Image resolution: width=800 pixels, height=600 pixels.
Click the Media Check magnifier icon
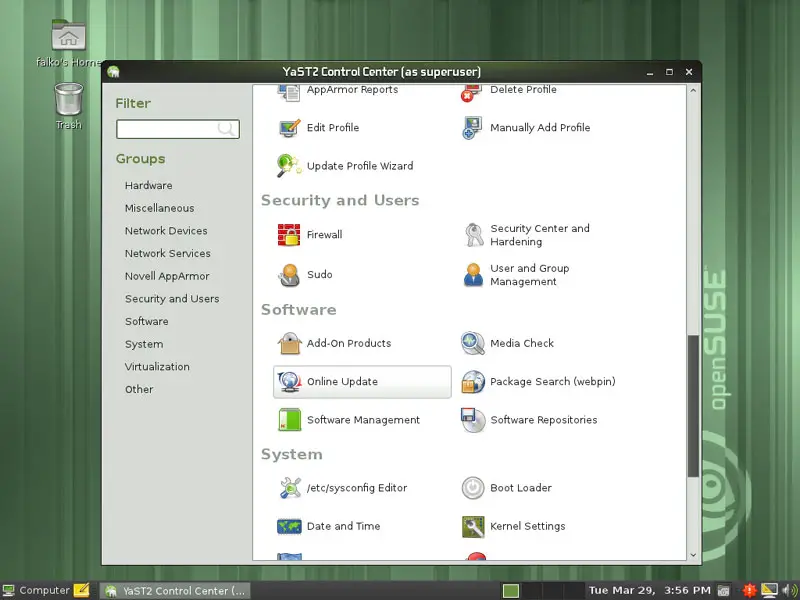[473, 343]
